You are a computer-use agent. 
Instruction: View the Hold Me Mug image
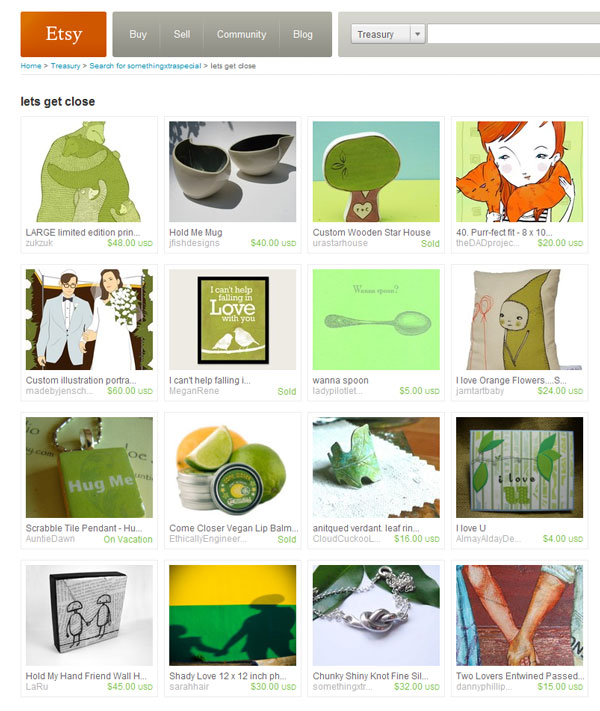(233, 171)
